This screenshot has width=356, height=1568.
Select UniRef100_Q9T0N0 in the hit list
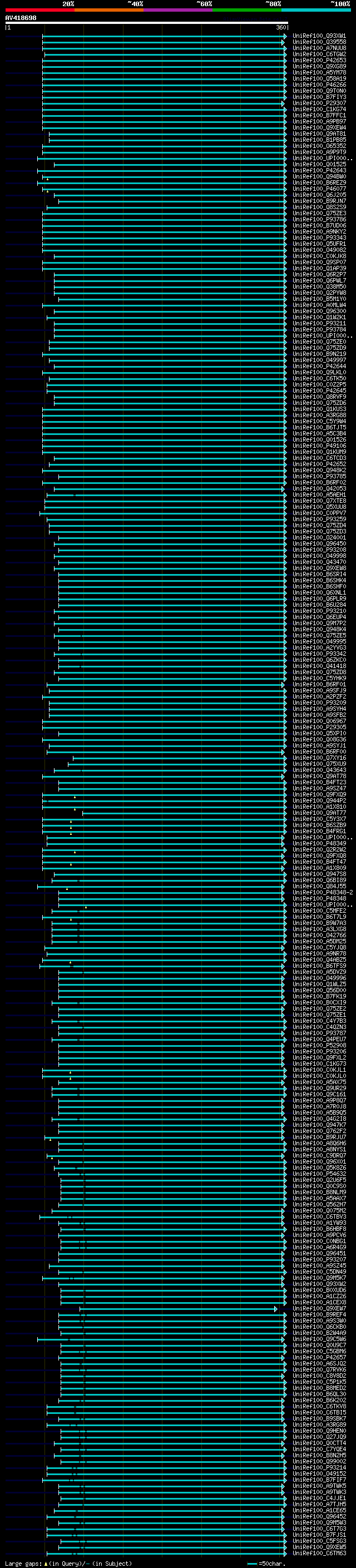pyautogui.click(x=319, y=91)
